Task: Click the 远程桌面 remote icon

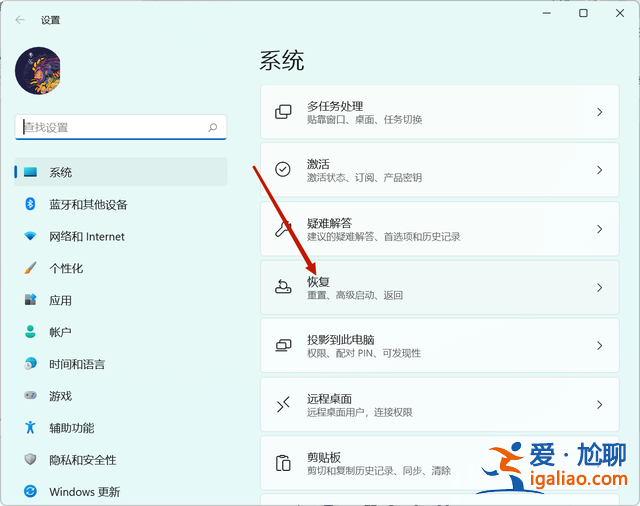Action: coord(283,404)
